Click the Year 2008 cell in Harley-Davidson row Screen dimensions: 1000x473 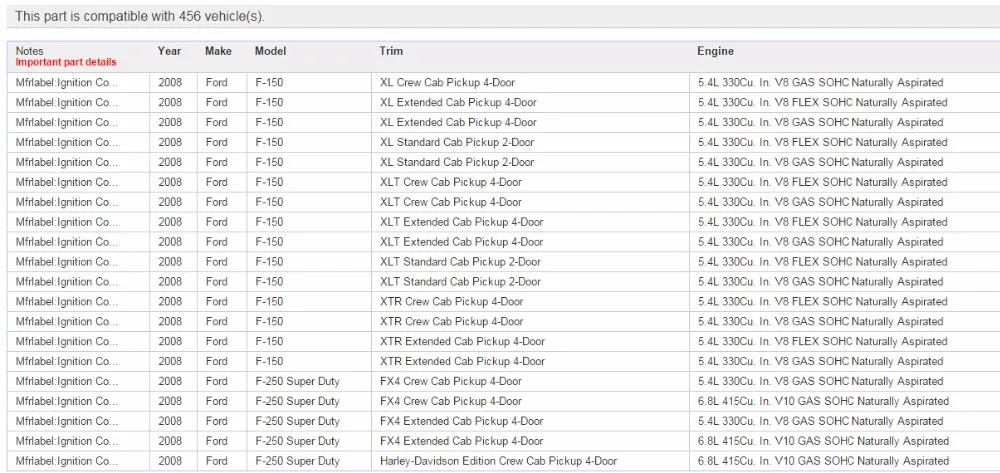(x=173, y=461)
